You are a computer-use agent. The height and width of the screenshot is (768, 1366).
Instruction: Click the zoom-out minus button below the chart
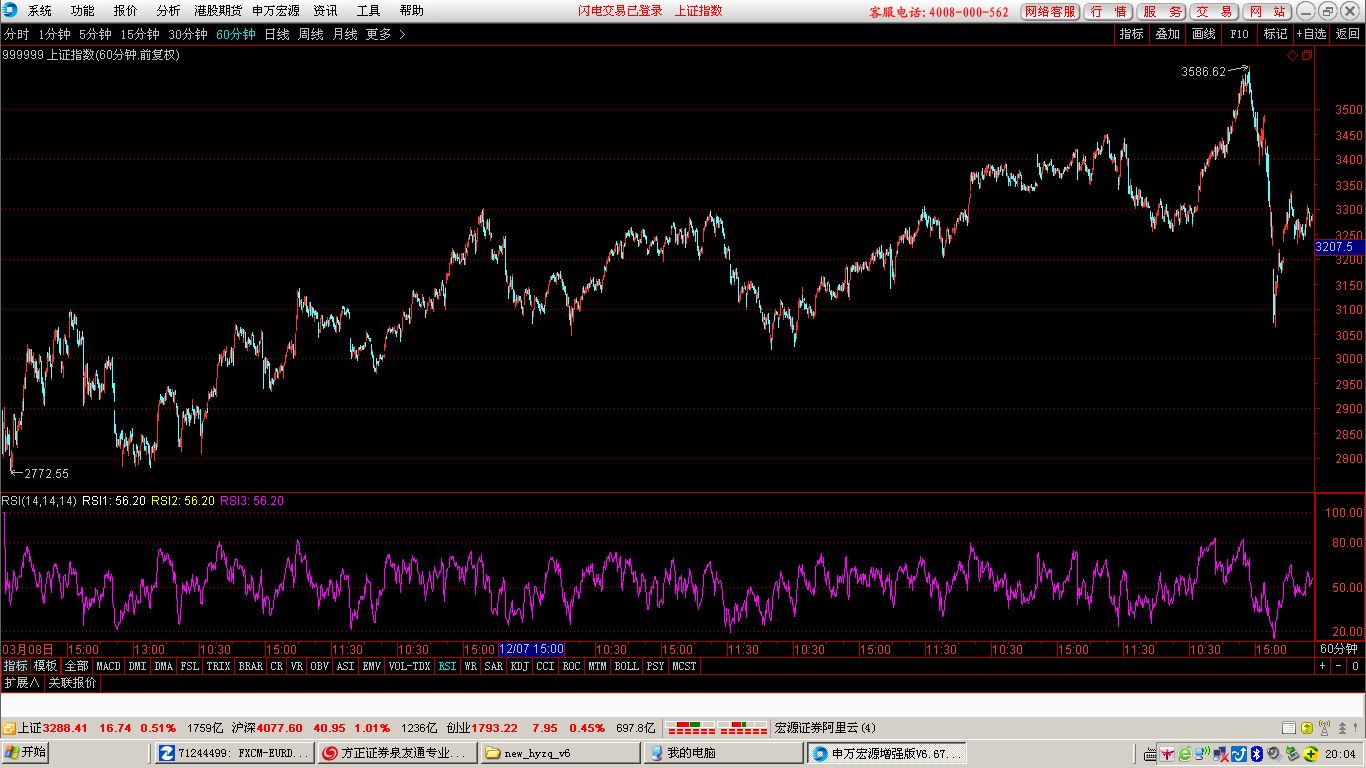1338,666
